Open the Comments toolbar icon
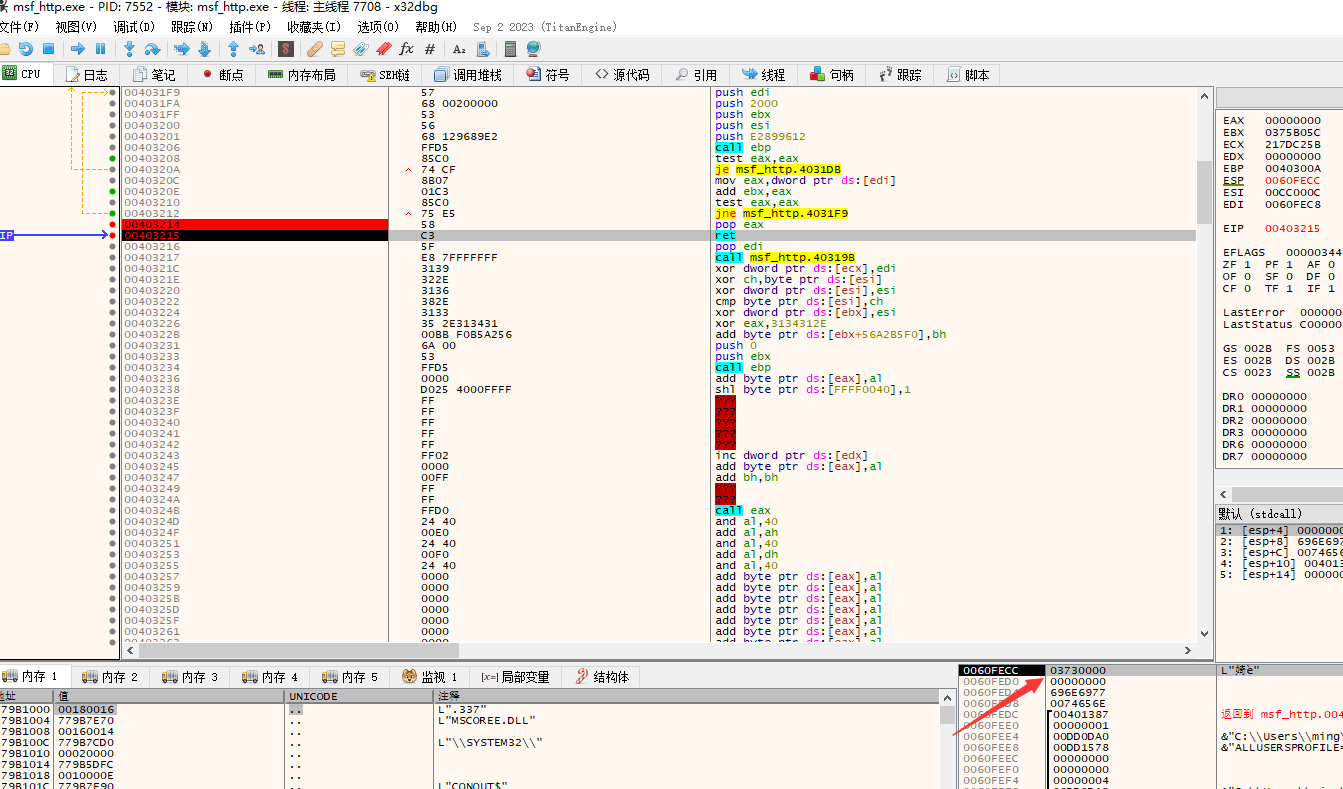This screenshot has width=1343, height=789. click(x=338, y=48)
